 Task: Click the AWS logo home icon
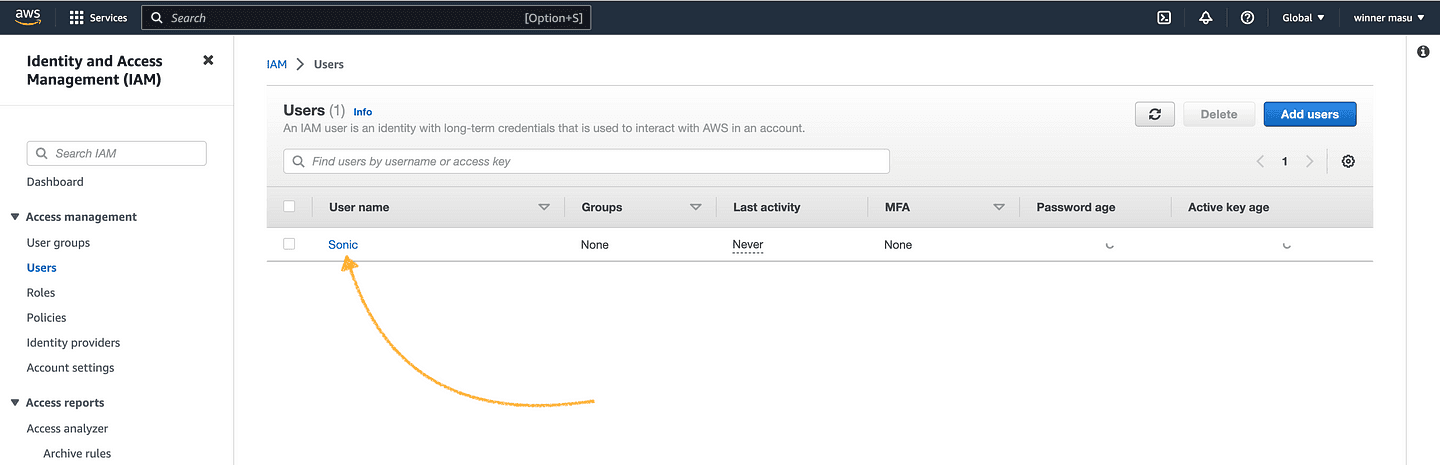click(x=26, y=17)
